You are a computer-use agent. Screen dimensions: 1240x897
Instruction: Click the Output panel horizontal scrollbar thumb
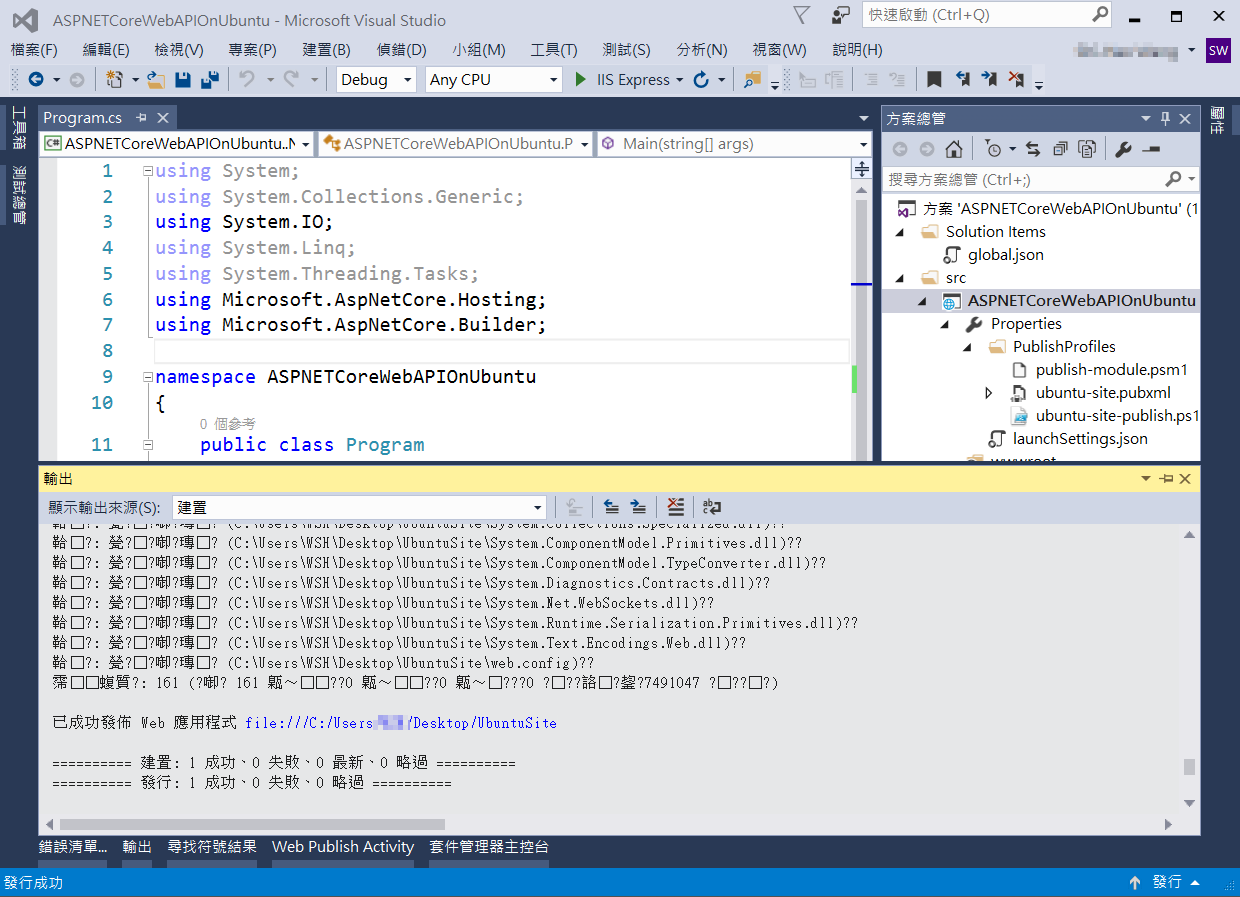point(252,825)
